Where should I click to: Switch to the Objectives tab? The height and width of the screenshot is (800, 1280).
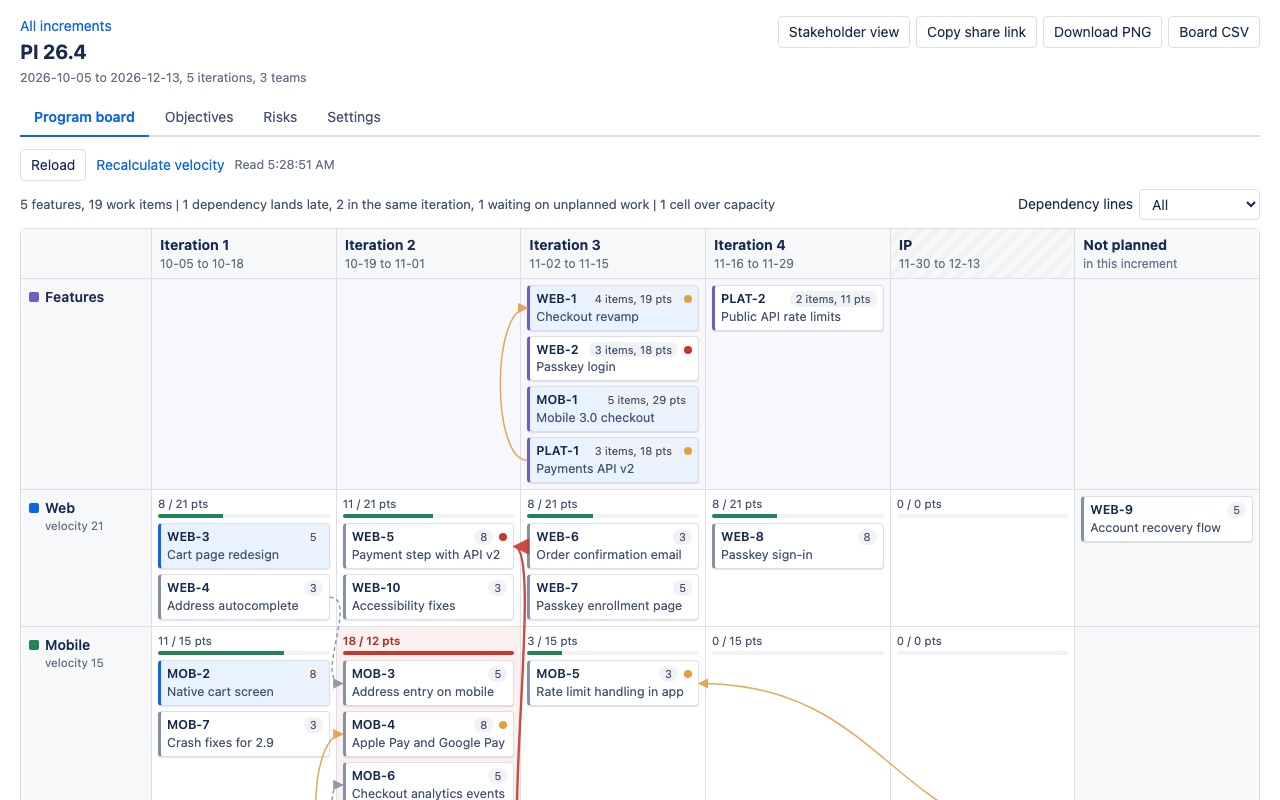199,117
